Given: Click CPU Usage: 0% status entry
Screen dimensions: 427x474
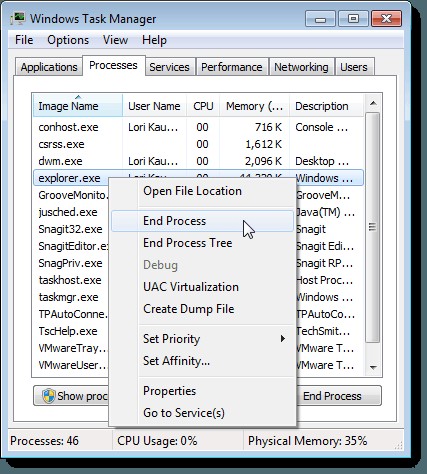Looking at the screenshot, I should (157, 441).
